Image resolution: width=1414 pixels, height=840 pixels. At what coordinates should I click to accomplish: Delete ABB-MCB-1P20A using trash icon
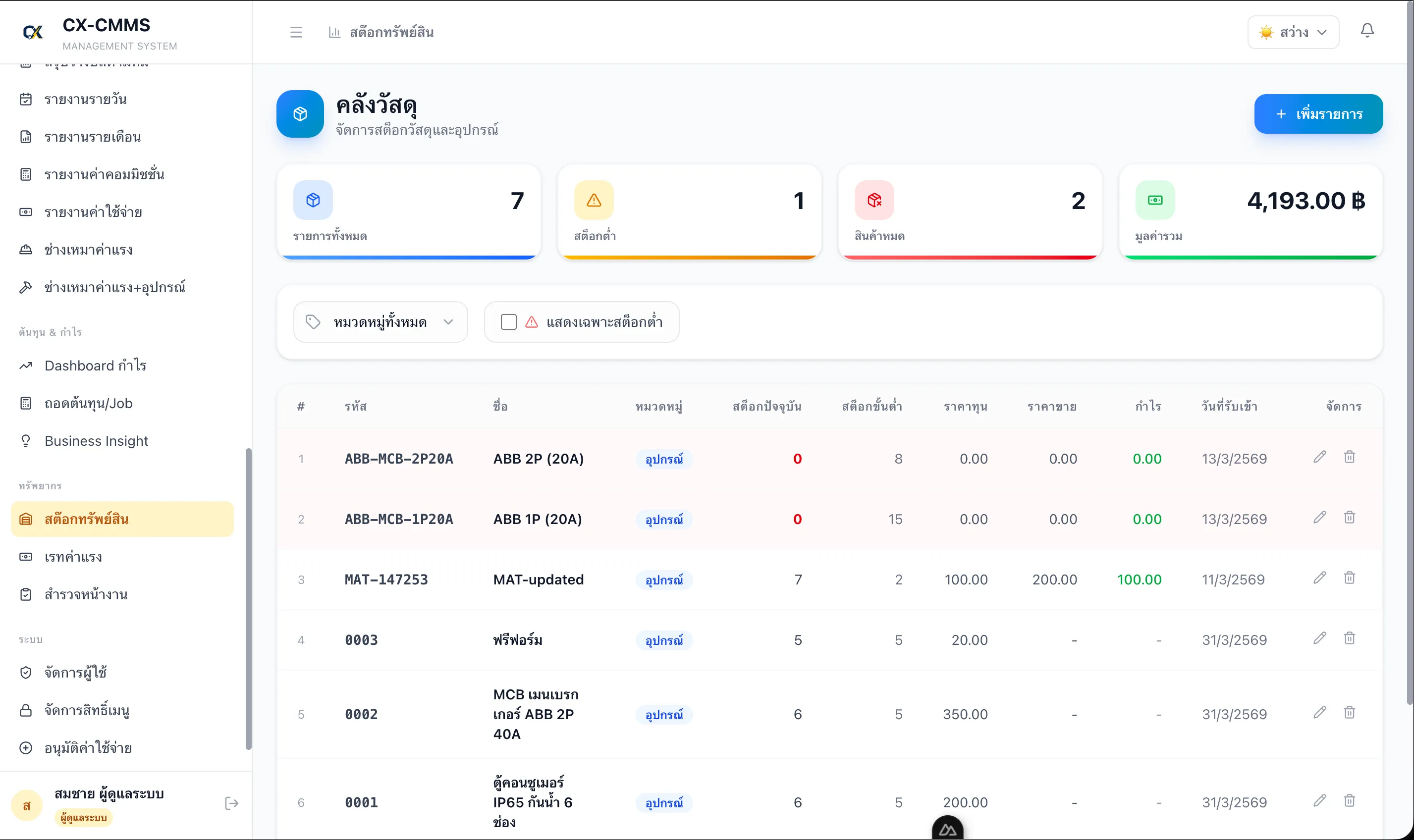tap(1349, 518)
